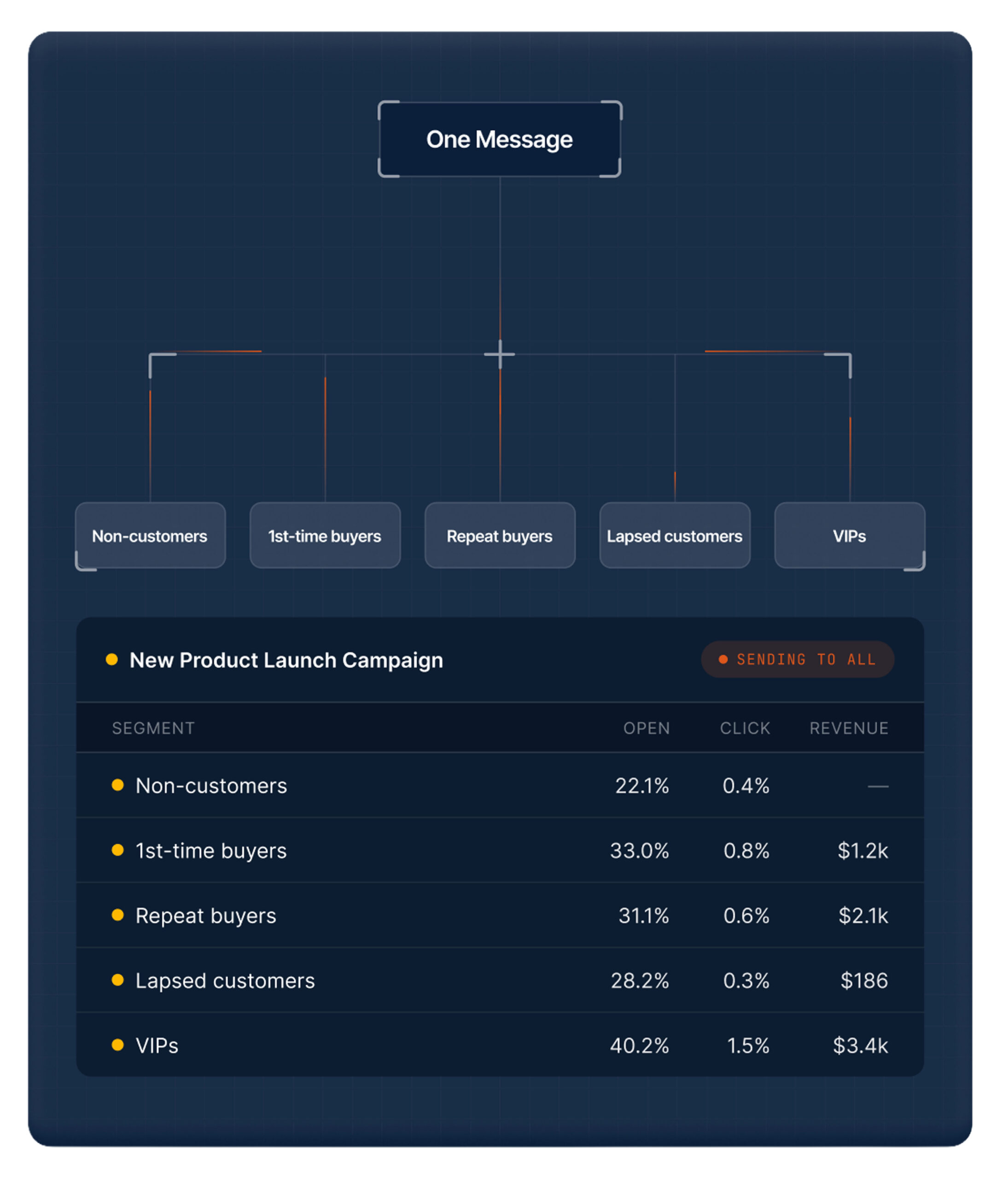The image size is (1008, 1179).
Task: Click the plus junction in the flow diagram
Action: tap(500, 354)
